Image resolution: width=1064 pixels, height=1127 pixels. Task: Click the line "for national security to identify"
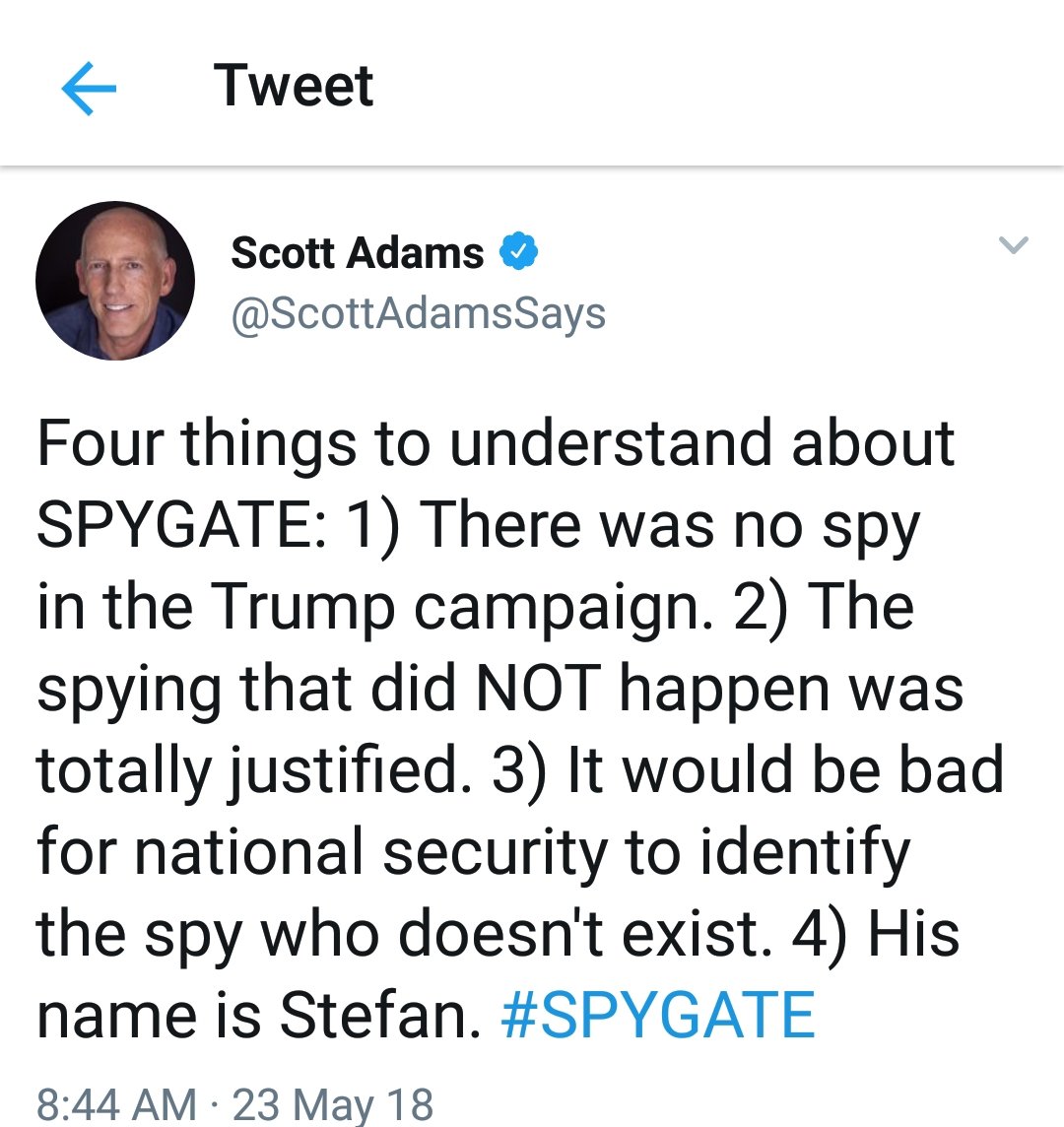pos(474,852)
